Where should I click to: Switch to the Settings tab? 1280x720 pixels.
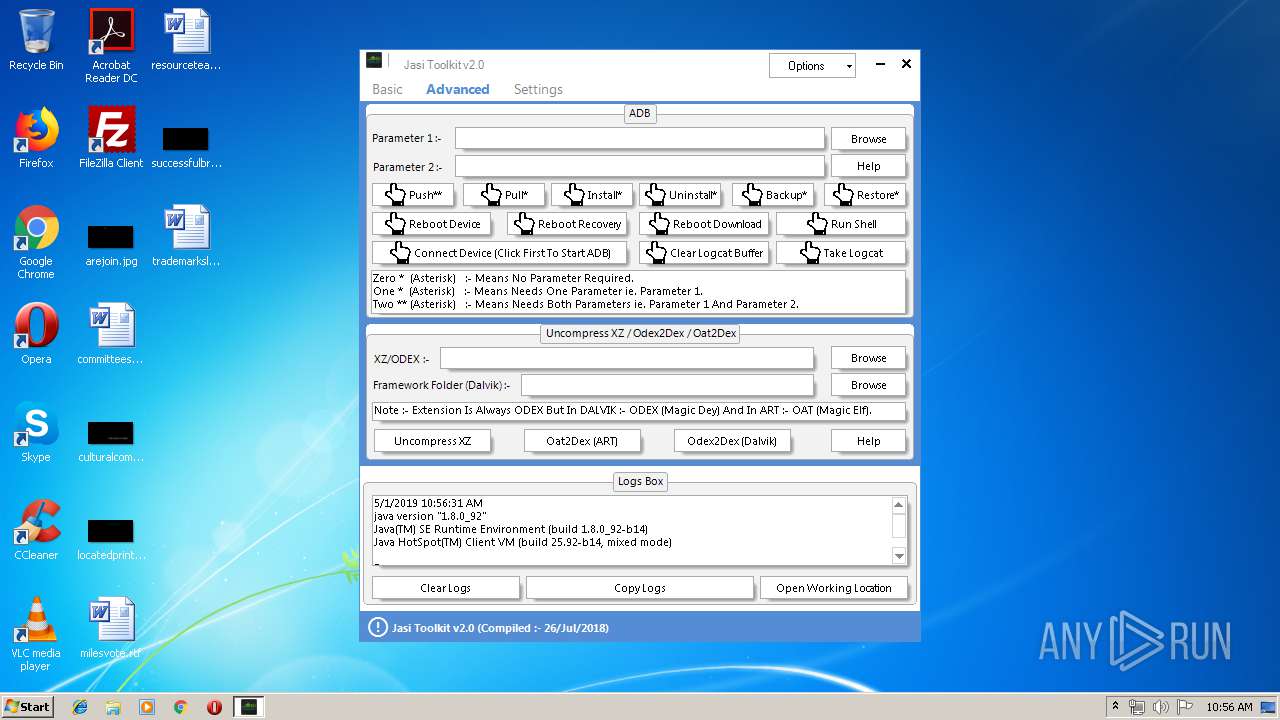(x=538, y=89)
